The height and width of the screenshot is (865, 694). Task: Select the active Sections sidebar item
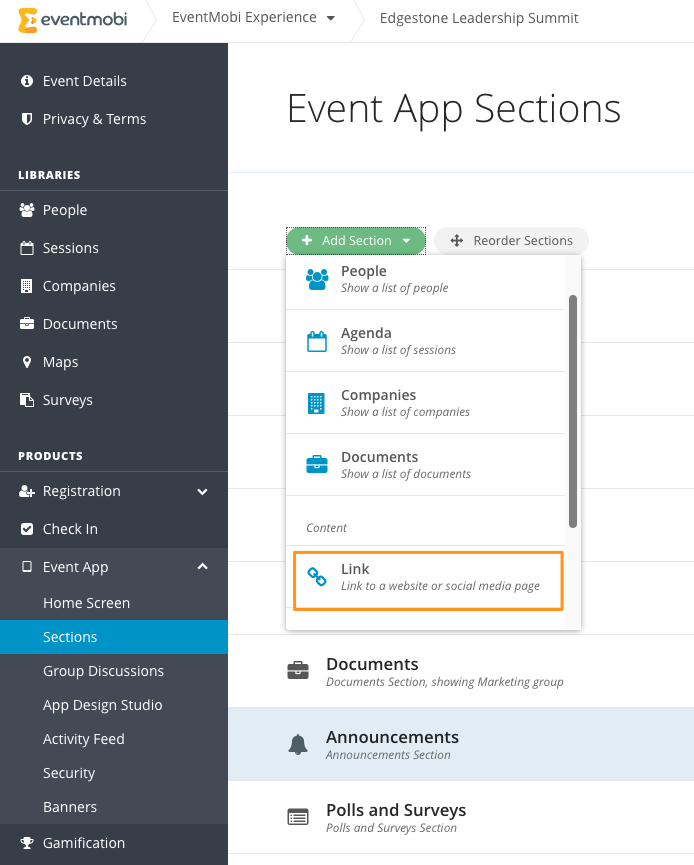point(114,637)
